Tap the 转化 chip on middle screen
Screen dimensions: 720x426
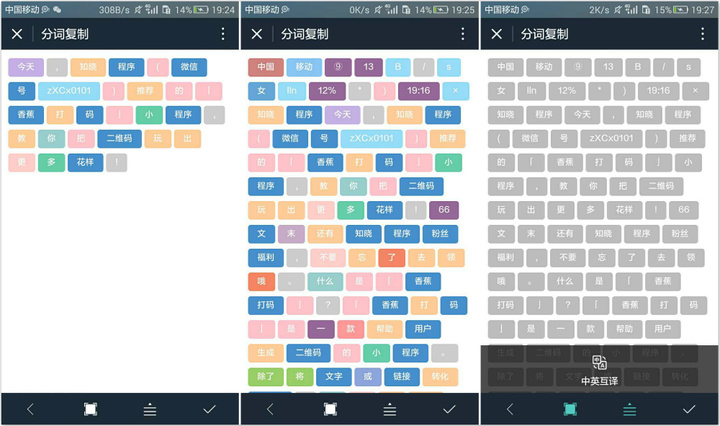click(440, 377)
